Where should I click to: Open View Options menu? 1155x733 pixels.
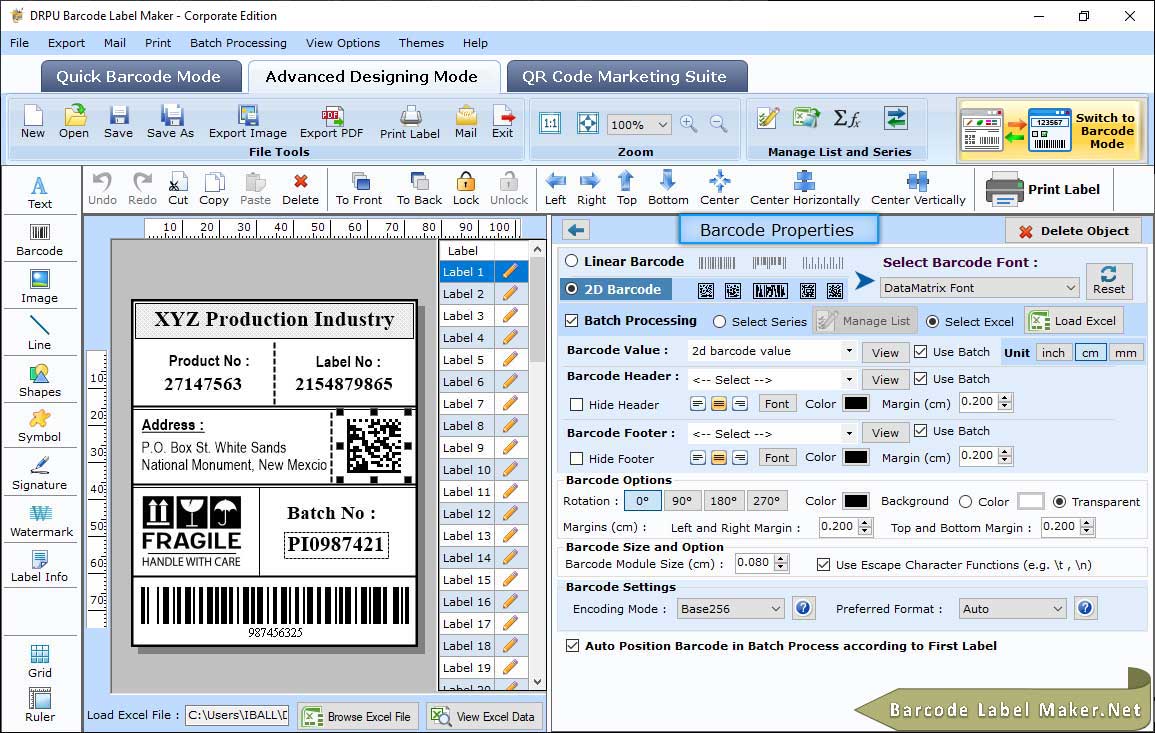point(343,43)
